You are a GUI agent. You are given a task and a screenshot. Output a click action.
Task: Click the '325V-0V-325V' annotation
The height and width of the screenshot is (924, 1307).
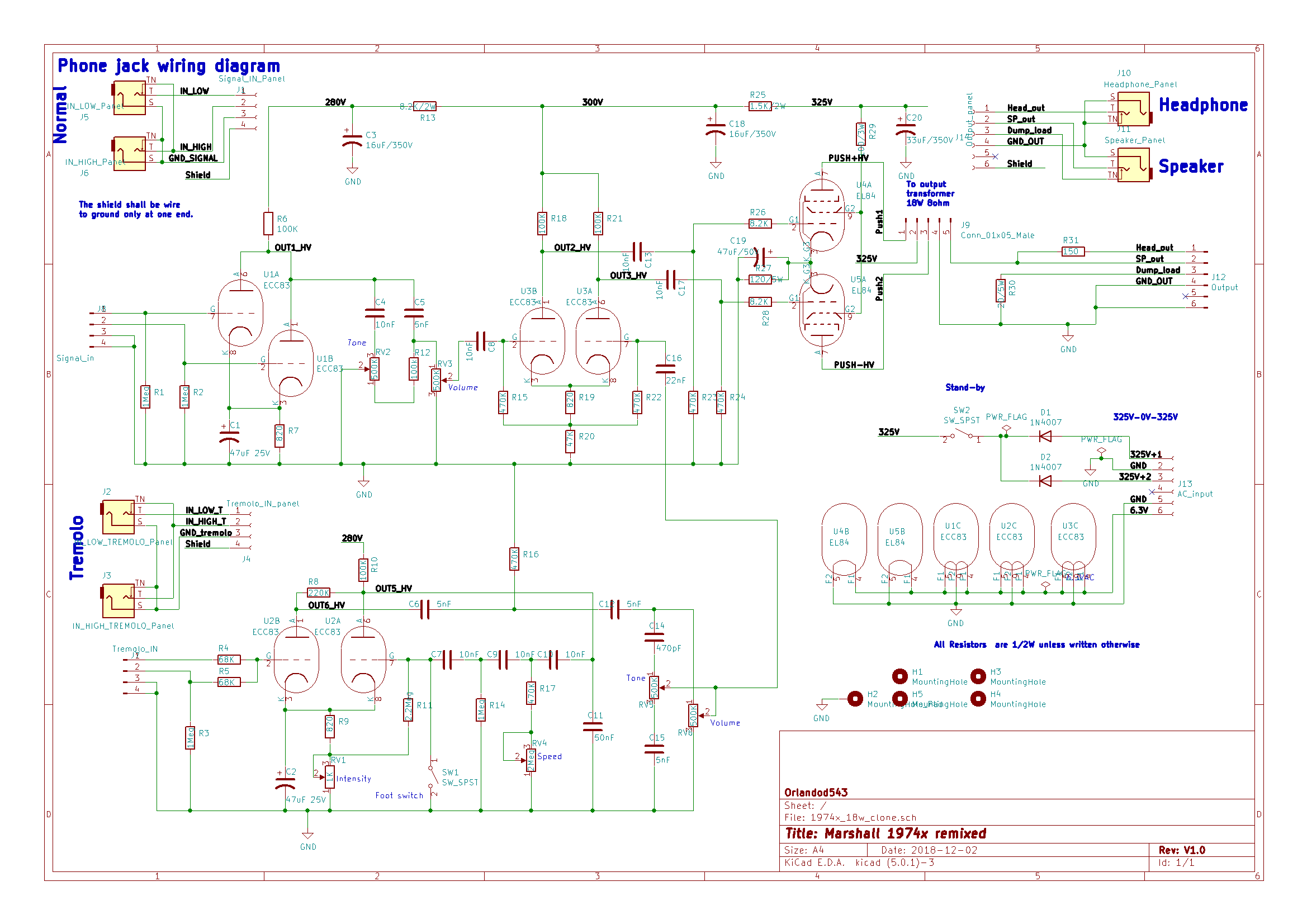tap(1145, 418)
